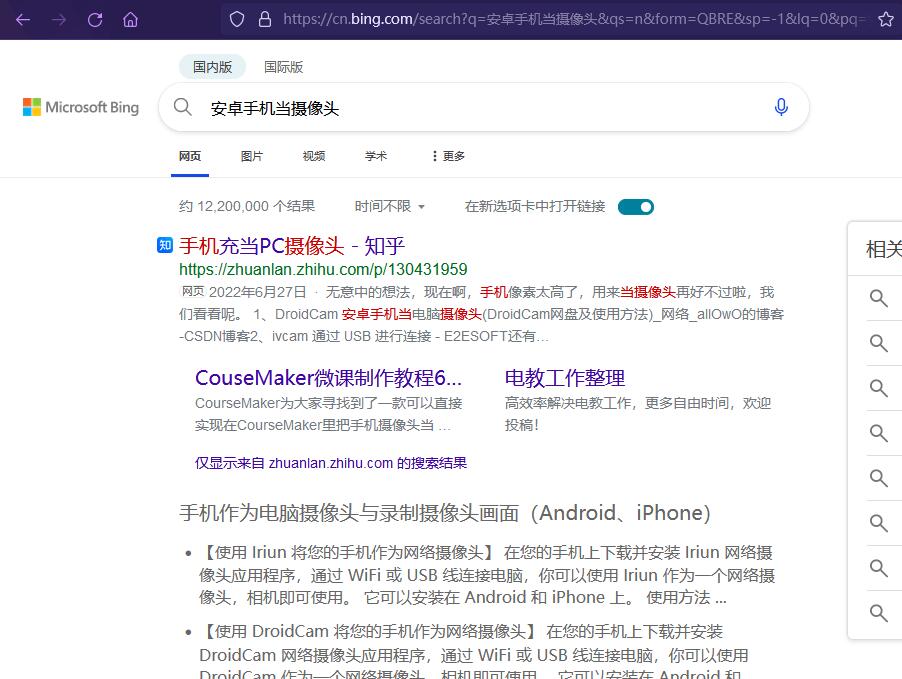Click the eighth related search magnifier icon
The height and width of the screenshot is (679, 902).
pyautogui.click(x=878, y=613)
